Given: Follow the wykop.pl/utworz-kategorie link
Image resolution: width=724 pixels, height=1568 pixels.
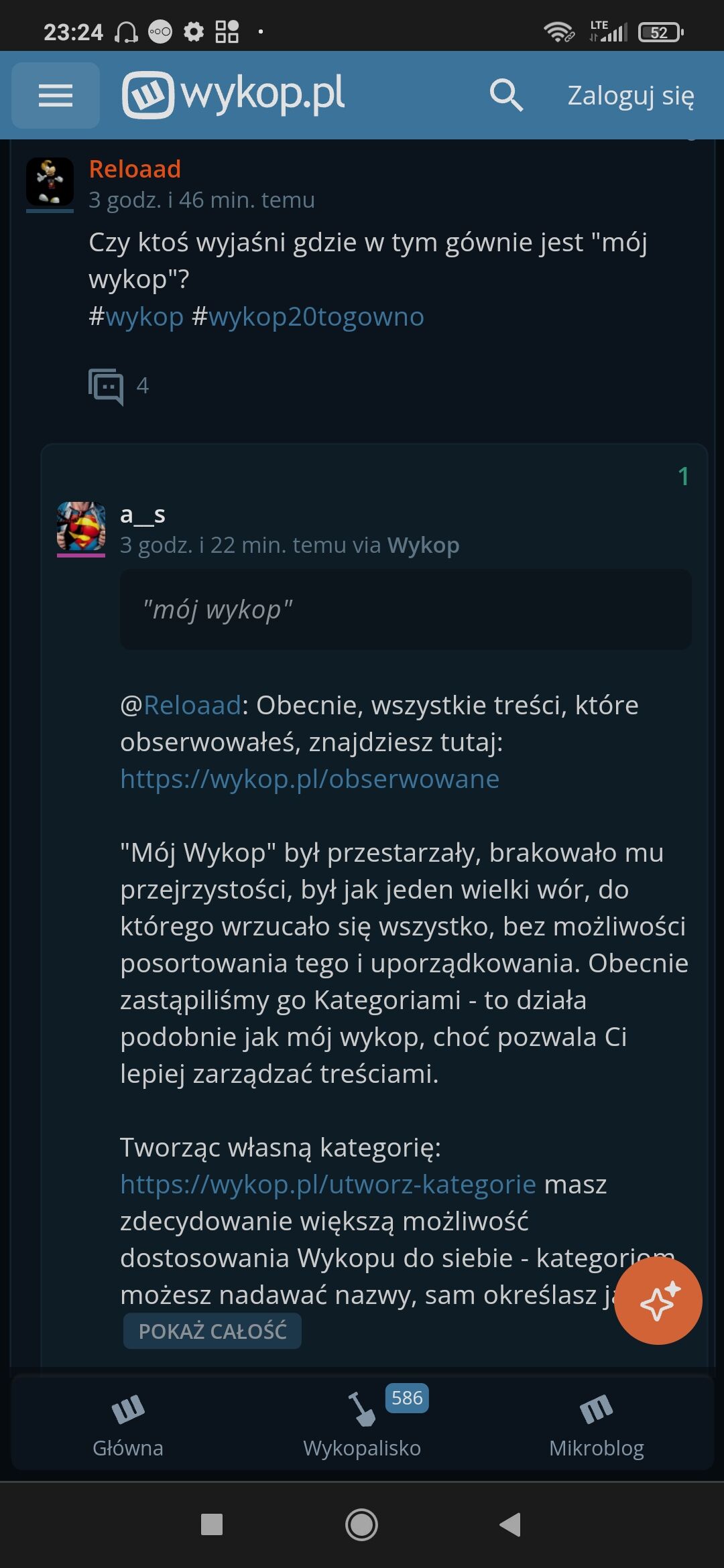Looking at the screenshot, I should point(328,1184).
